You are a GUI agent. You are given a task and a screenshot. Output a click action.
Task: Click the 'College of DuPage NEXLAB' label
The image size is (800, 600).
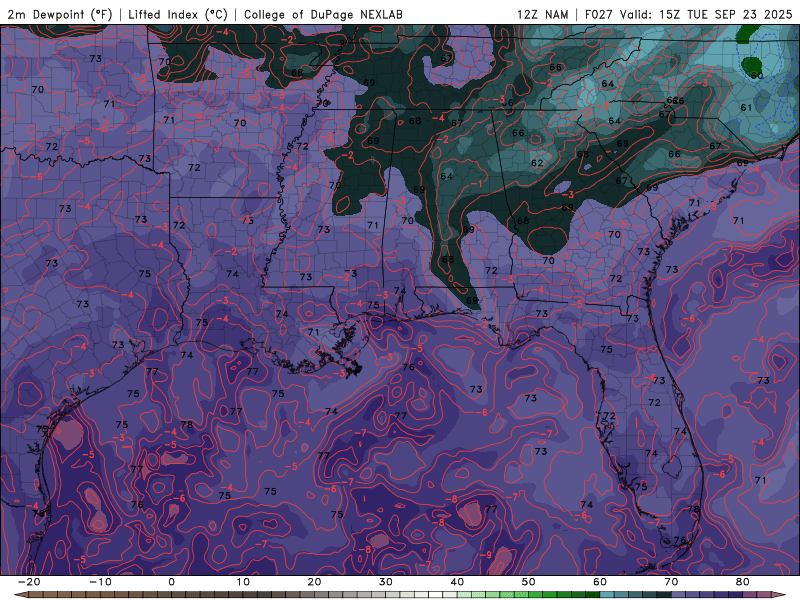click(x=323, y=15)
